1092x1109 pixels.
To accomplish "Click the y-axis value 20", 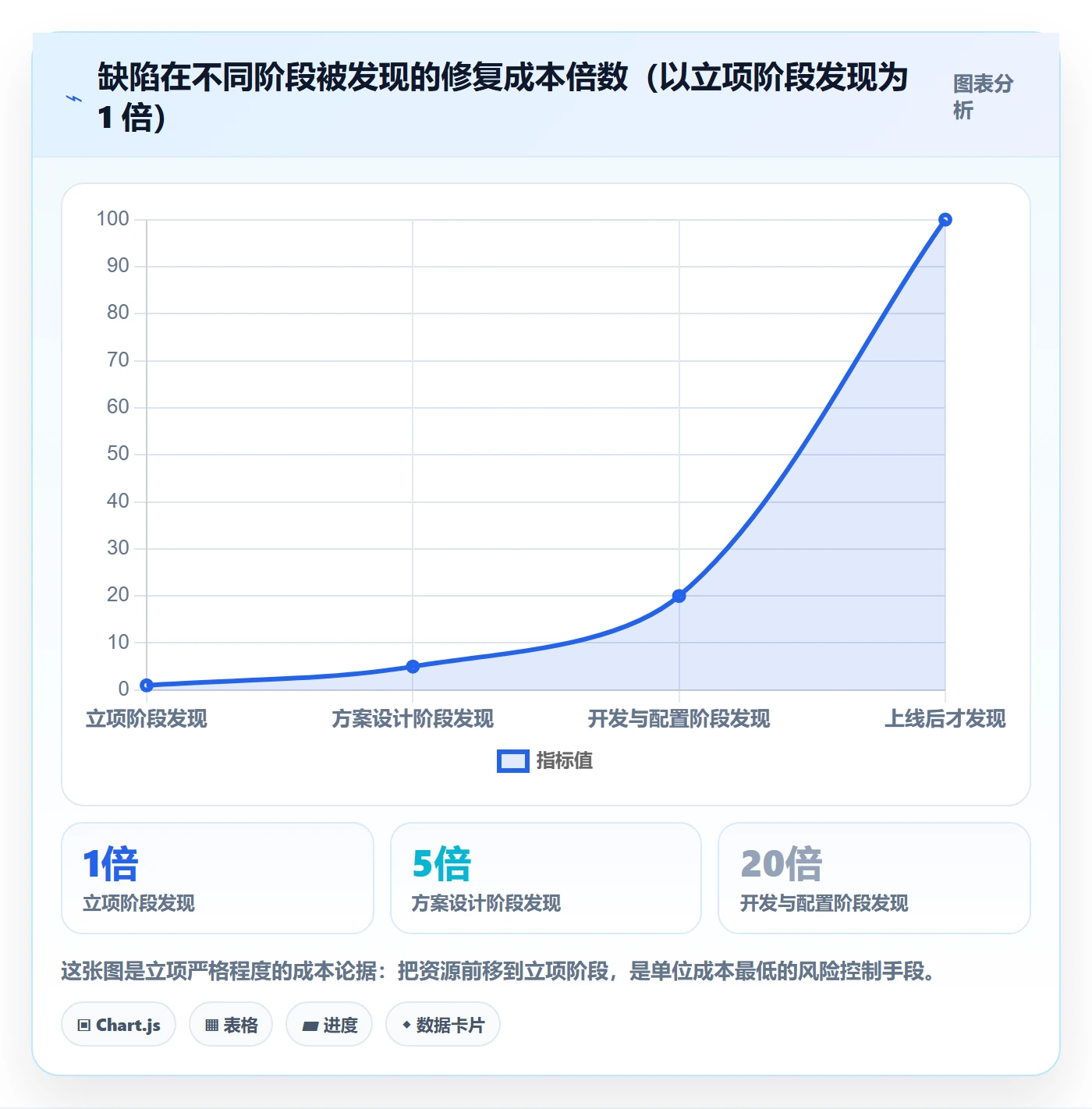I will click(x=118, y=595).
